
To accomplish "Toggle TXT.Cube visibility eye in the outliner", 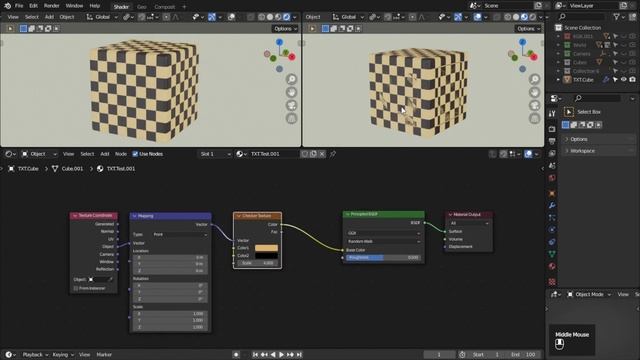I will 624,80.
